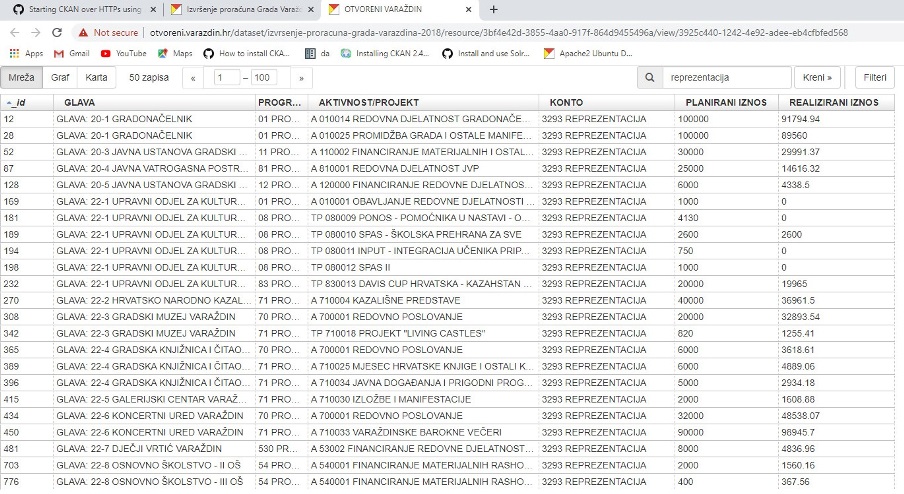
Task: Open the YouTube bookmark
Action: click(x=123, y=53)
